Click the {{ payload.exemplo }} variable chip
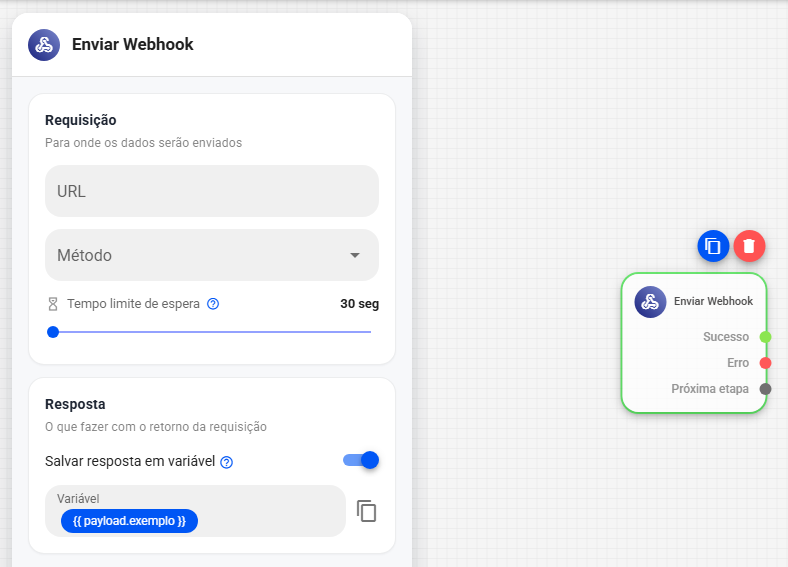The height and width of the screenshot is (567, 788). (129, 521)
